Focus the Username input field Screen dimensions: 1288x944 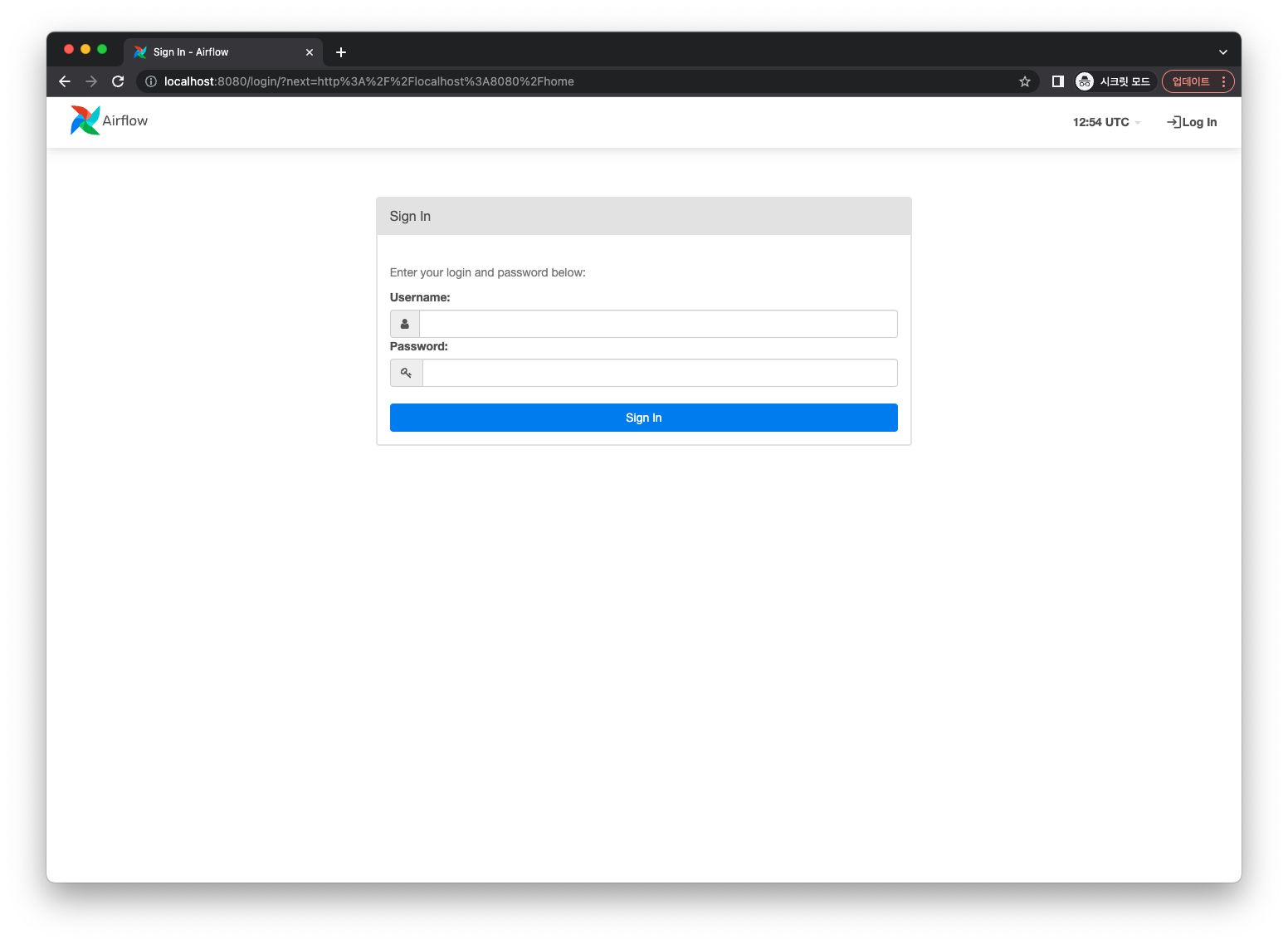(x=659, y=324)
